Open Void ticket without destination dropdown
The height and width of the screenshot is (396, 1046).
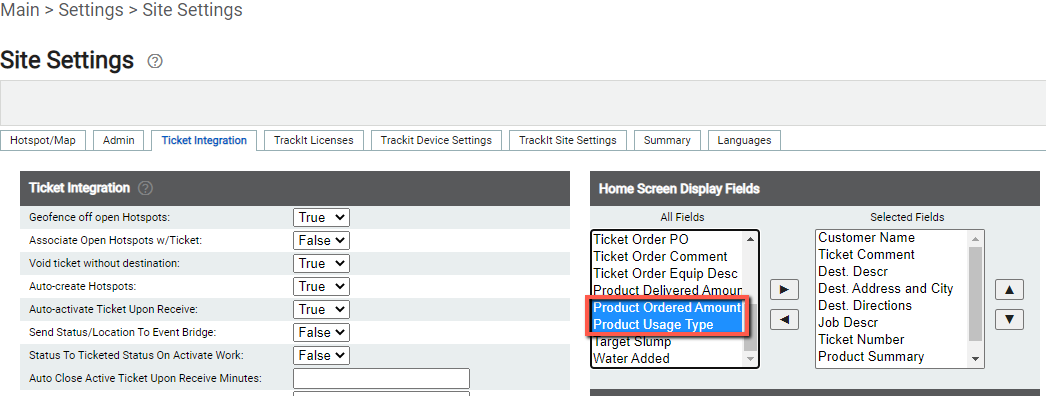coord(322,263)
